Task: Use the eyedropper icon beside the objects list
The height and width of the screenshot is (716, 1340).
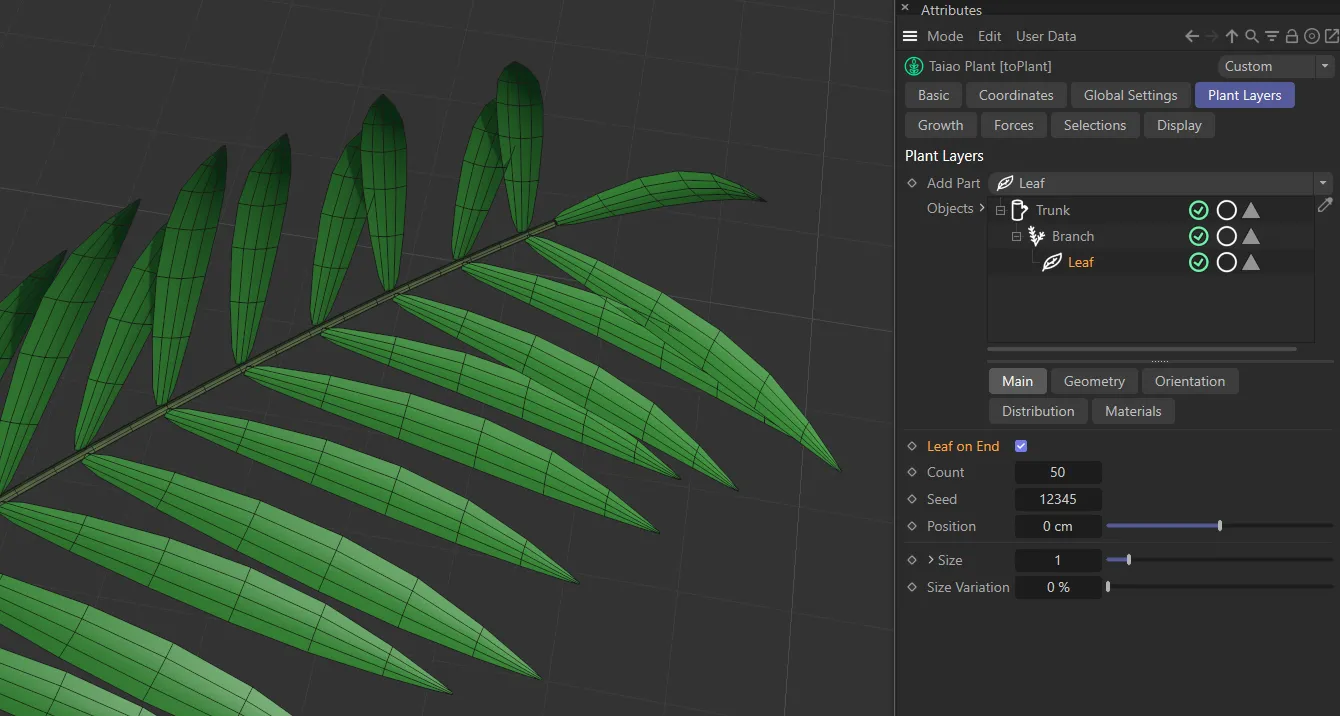Action: pos(1325,206)
